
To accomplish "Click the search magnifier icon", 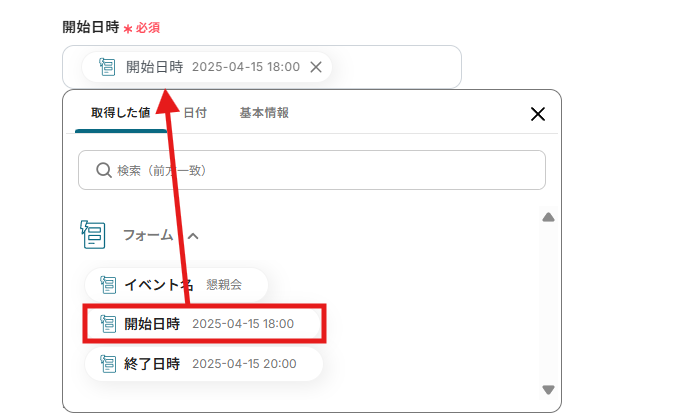I will pos(103,171).
